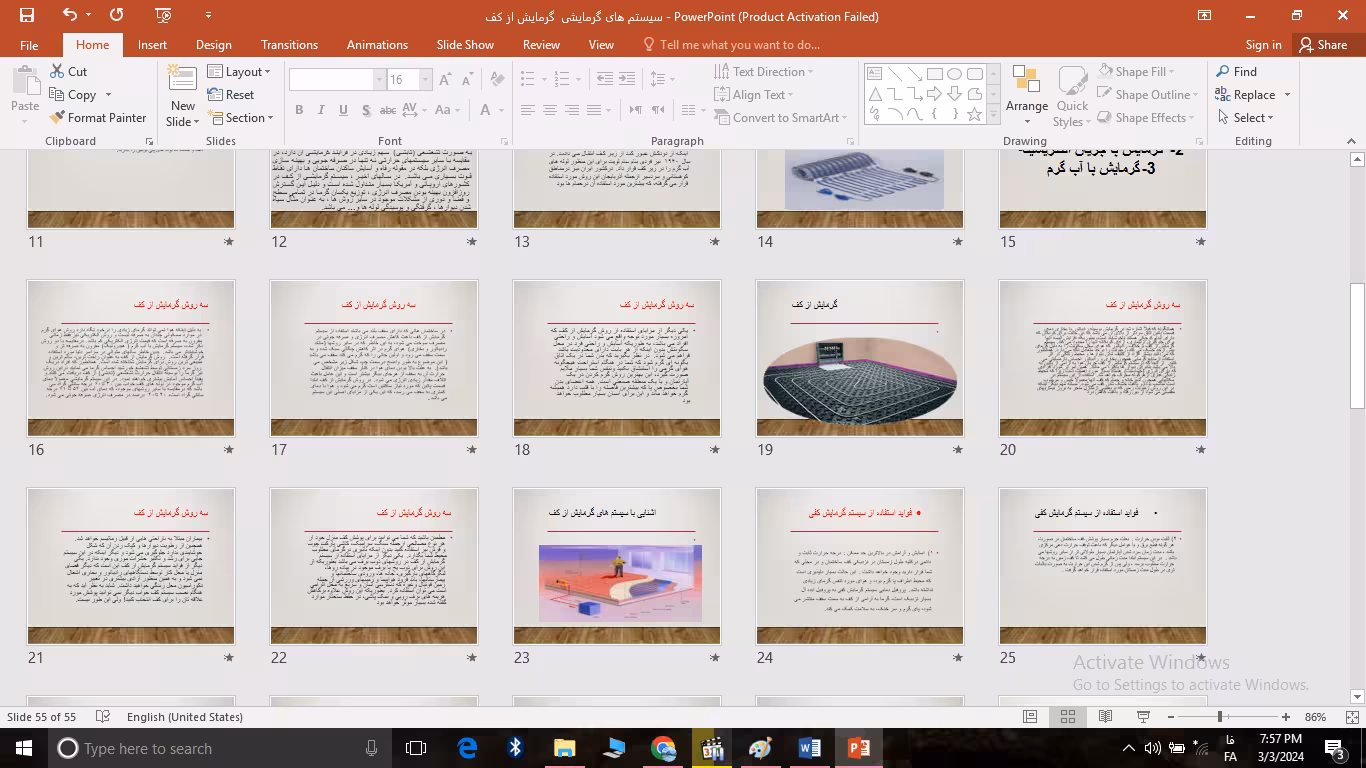Click Reset in the Slides group
Viewport: 1366px width, 768px height.
tap(231, 95)
